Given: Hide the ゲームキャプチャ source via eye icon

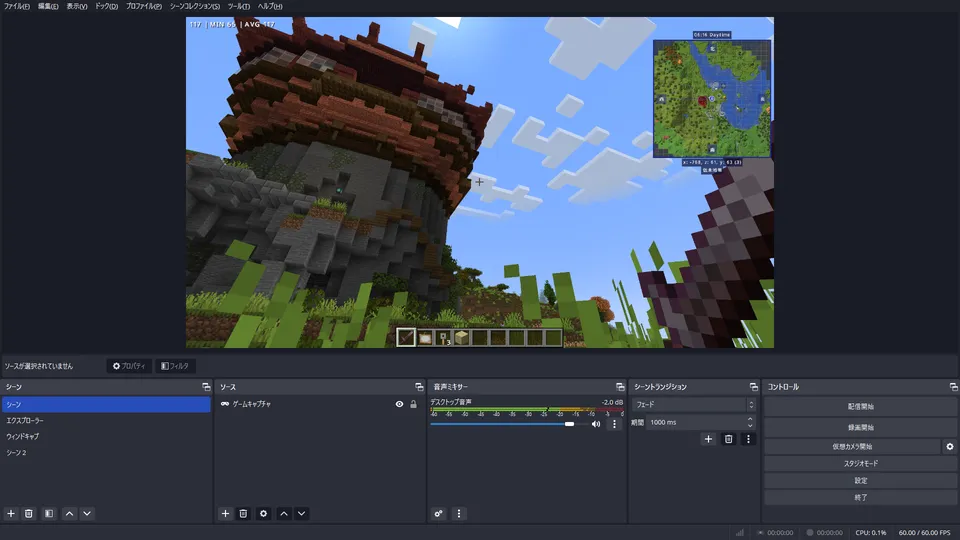Looking at the screenshot, I should point(399,404).
